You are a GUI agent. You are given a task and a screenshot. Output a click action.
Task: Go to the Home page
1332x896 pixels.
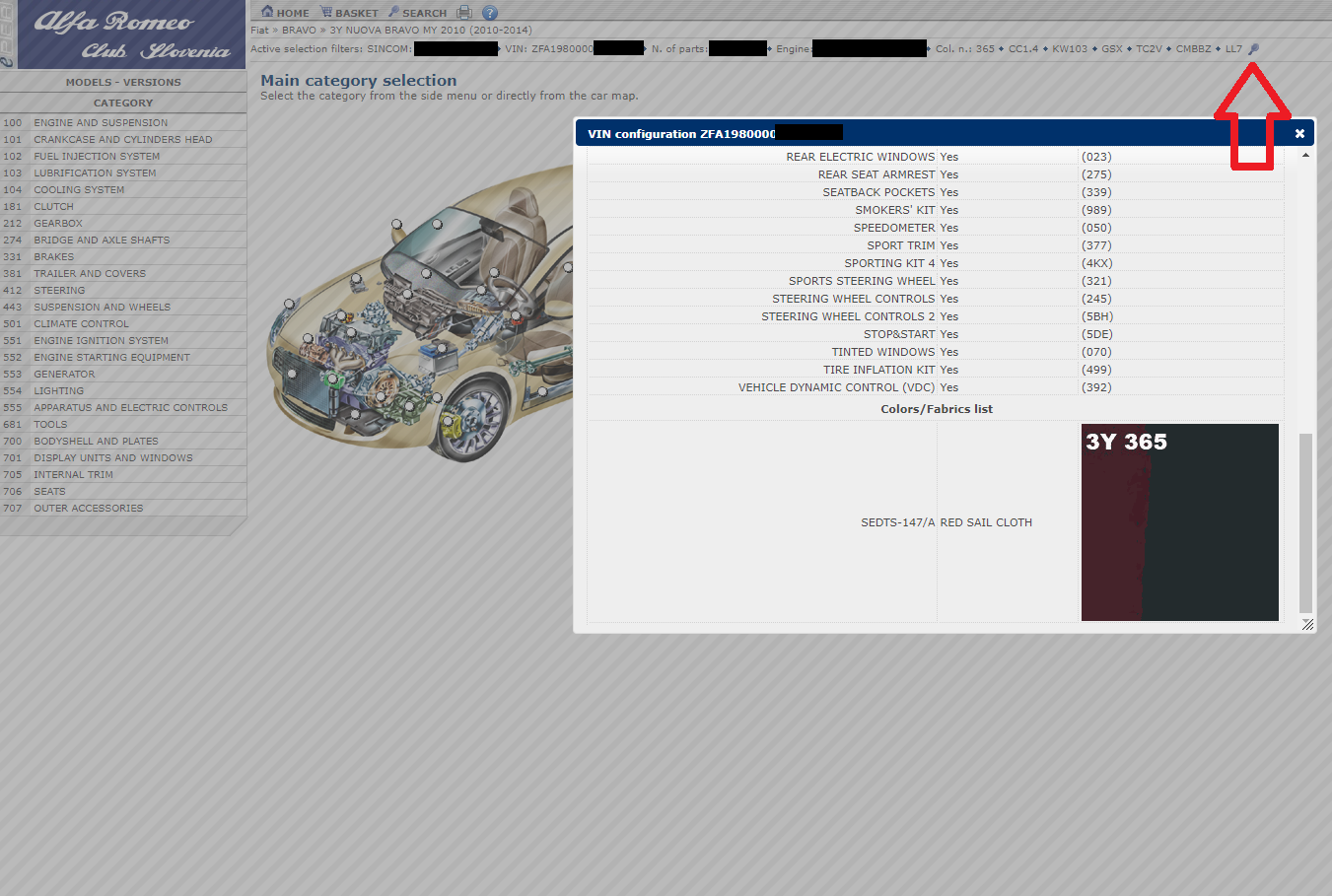point(285,13)
